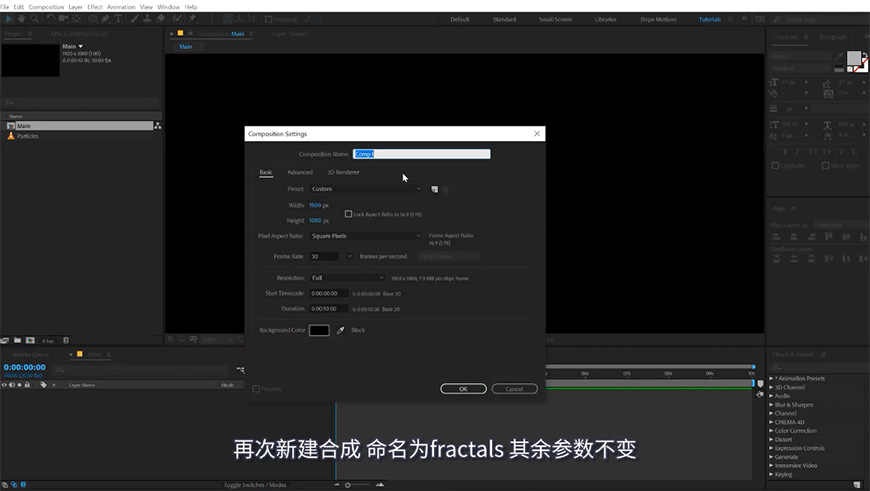Select the Selection arrow tool
870x491 pixels.
8,18
